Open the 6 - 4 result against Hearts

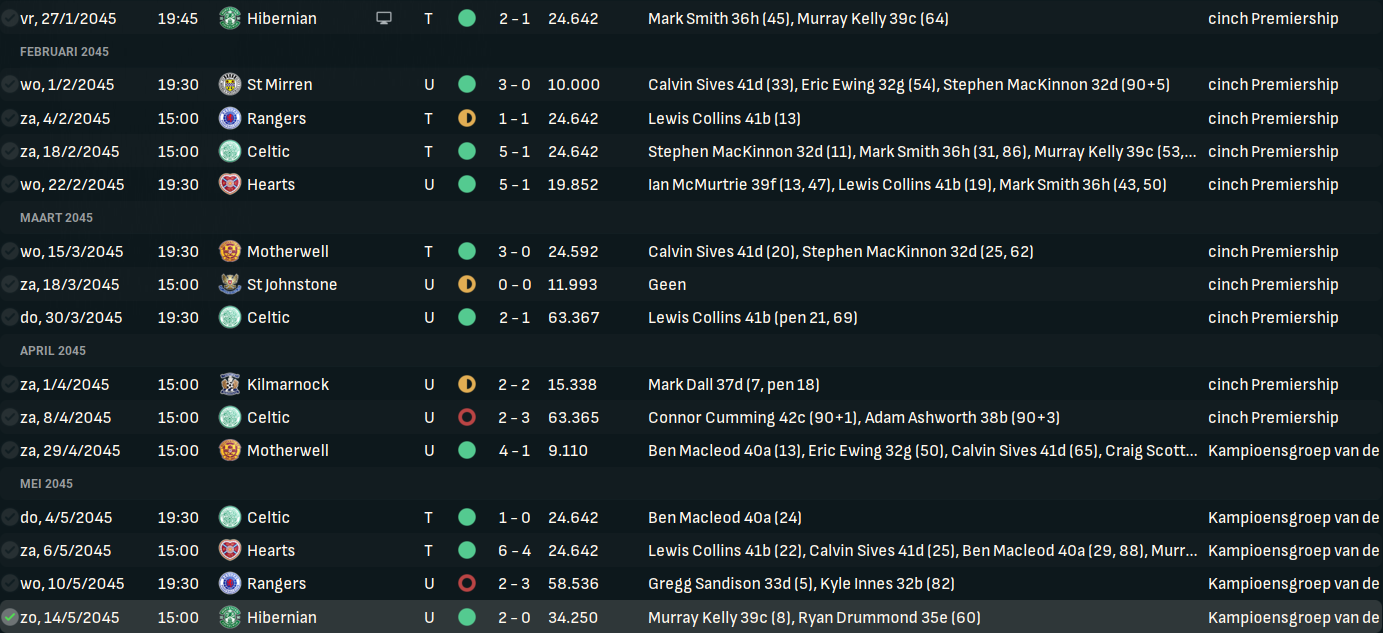pyautogui.click(x=515, y=550)
